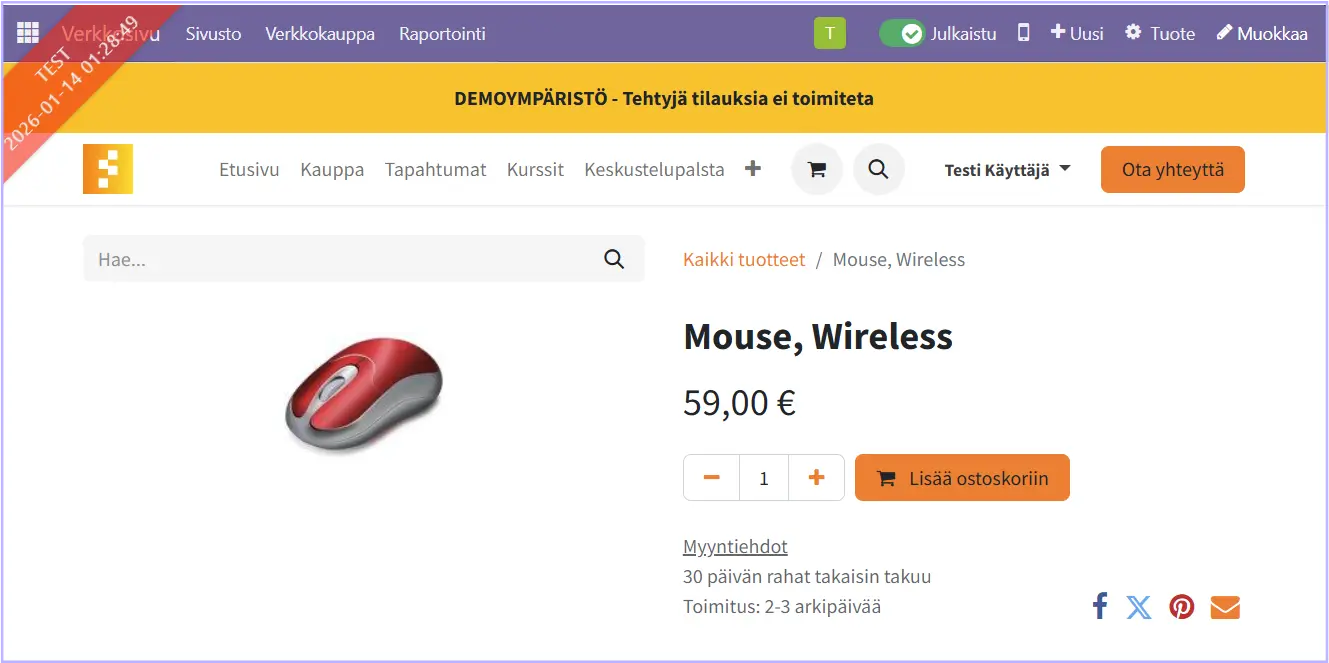The height and width of the screenshot is (663, 1329).
Task: Share product on X (Twitter)
Action: [x=1139, y=607]
